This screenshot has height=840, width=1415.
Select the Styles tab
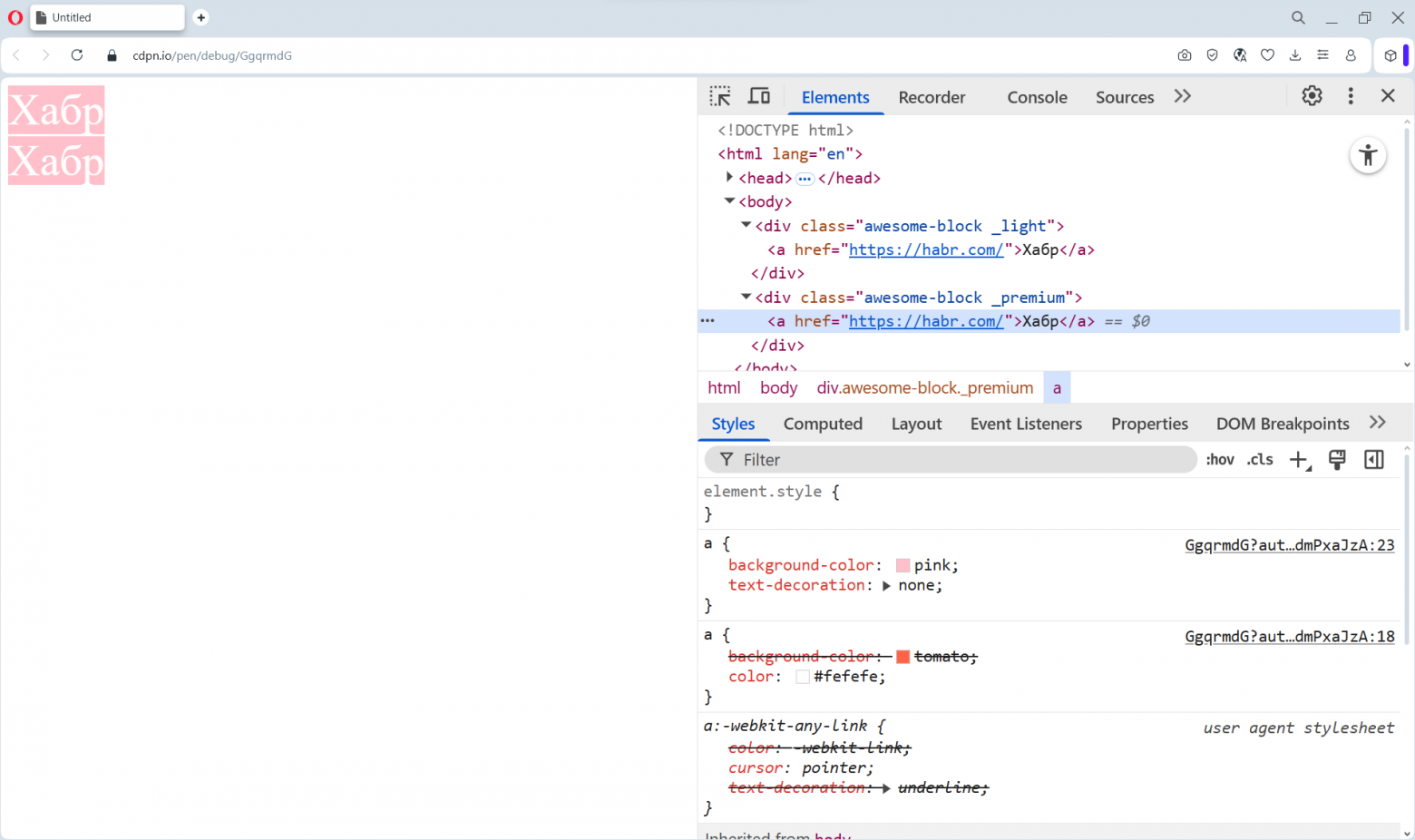(733, 424)
